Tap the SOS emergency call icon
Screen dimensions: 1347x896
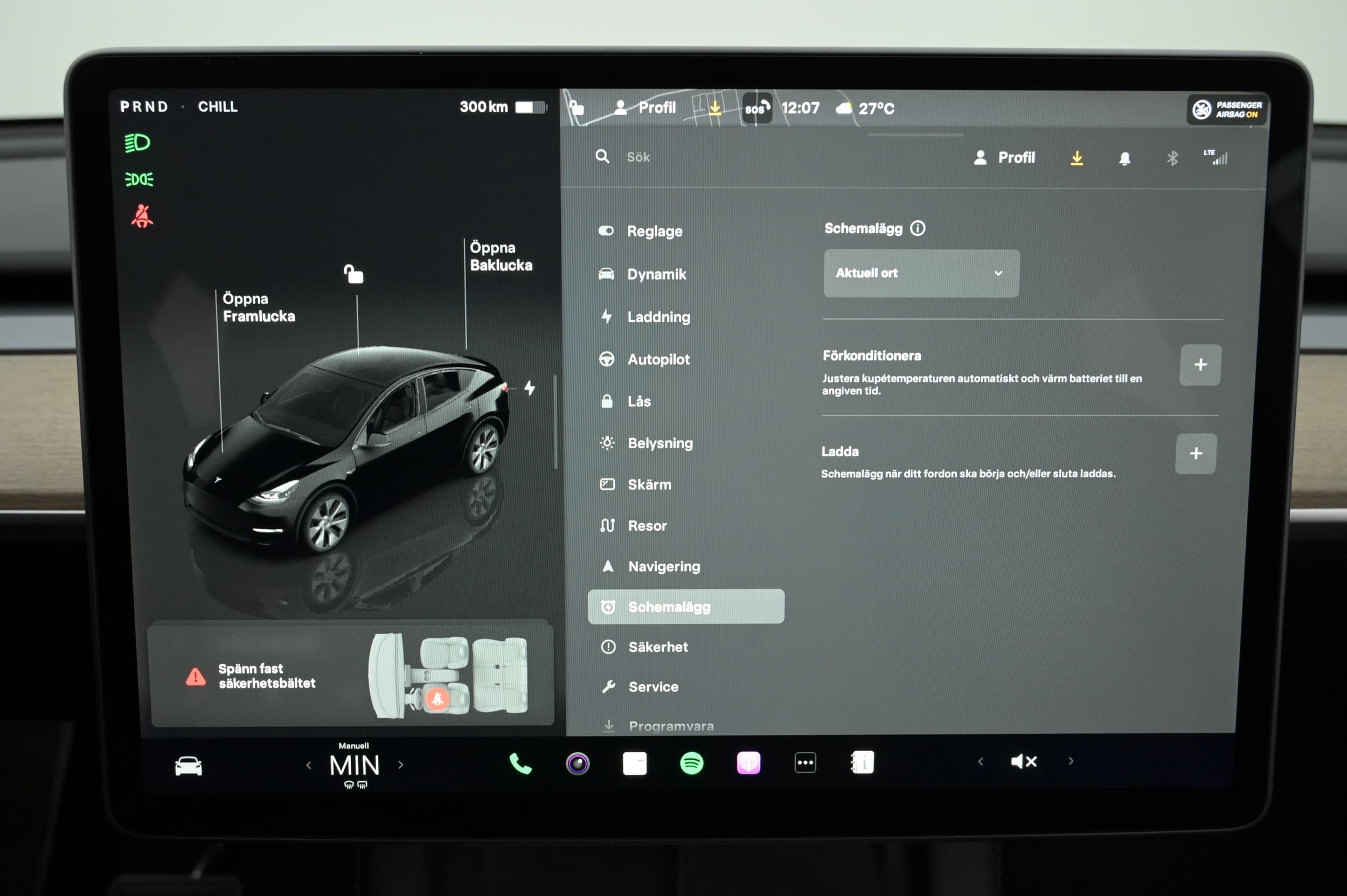[757, 108]
